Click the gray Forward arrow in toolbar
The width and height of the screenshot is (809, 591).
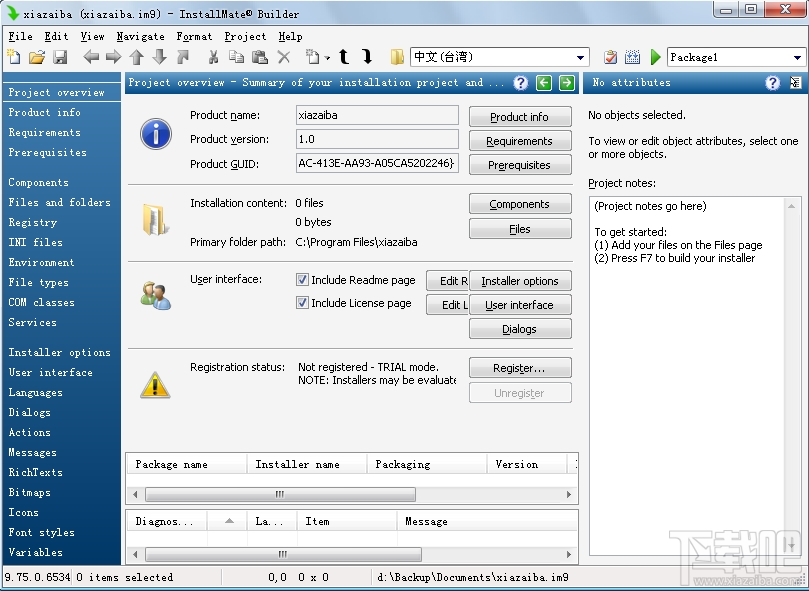[x=114, y=57]
